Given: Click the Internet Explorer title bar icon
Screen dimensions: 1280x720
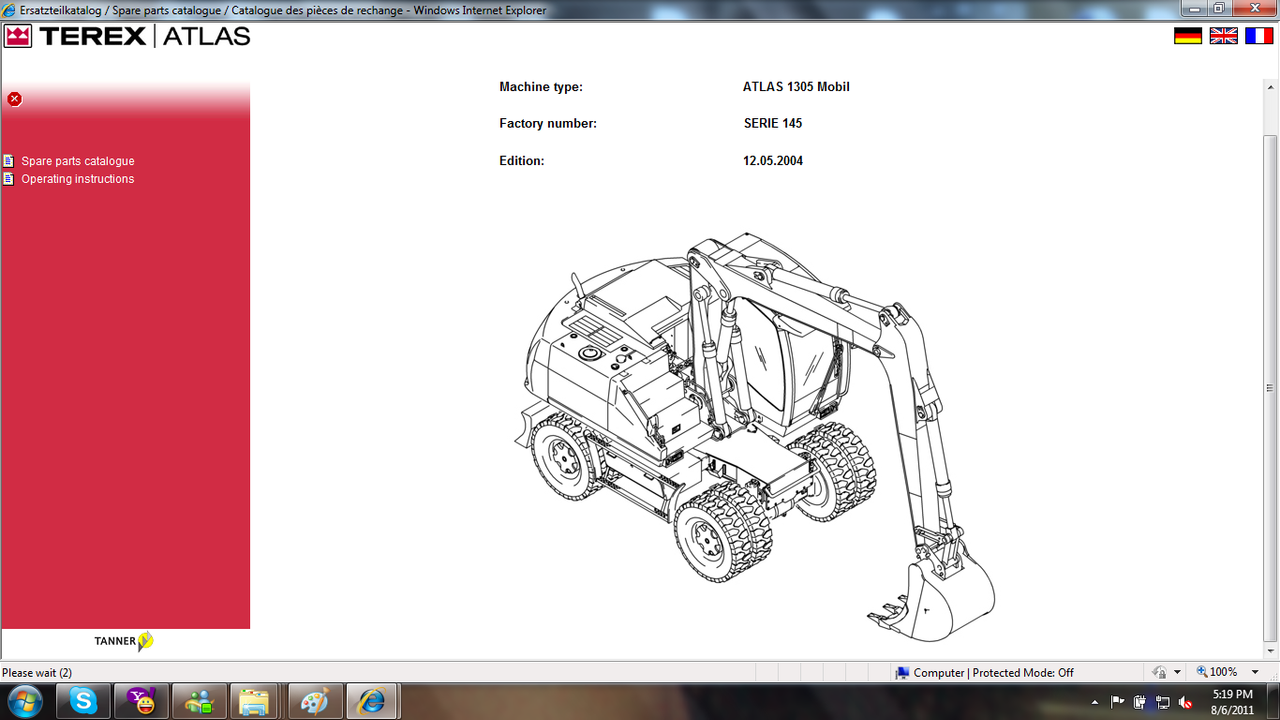Looking at the screenshot, I should tap(9, 10).
